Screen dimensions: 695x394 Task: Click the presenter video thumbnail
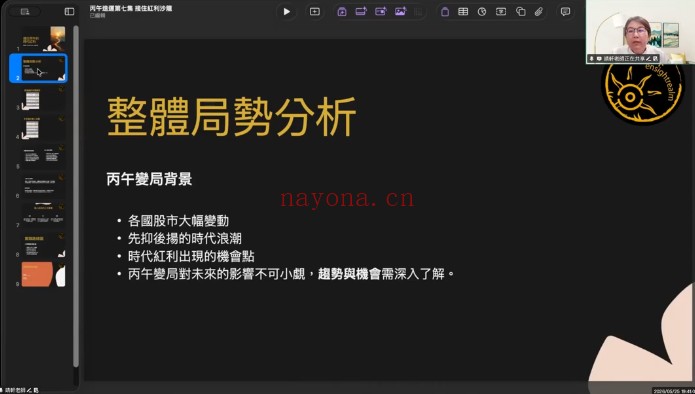[640, 32]
